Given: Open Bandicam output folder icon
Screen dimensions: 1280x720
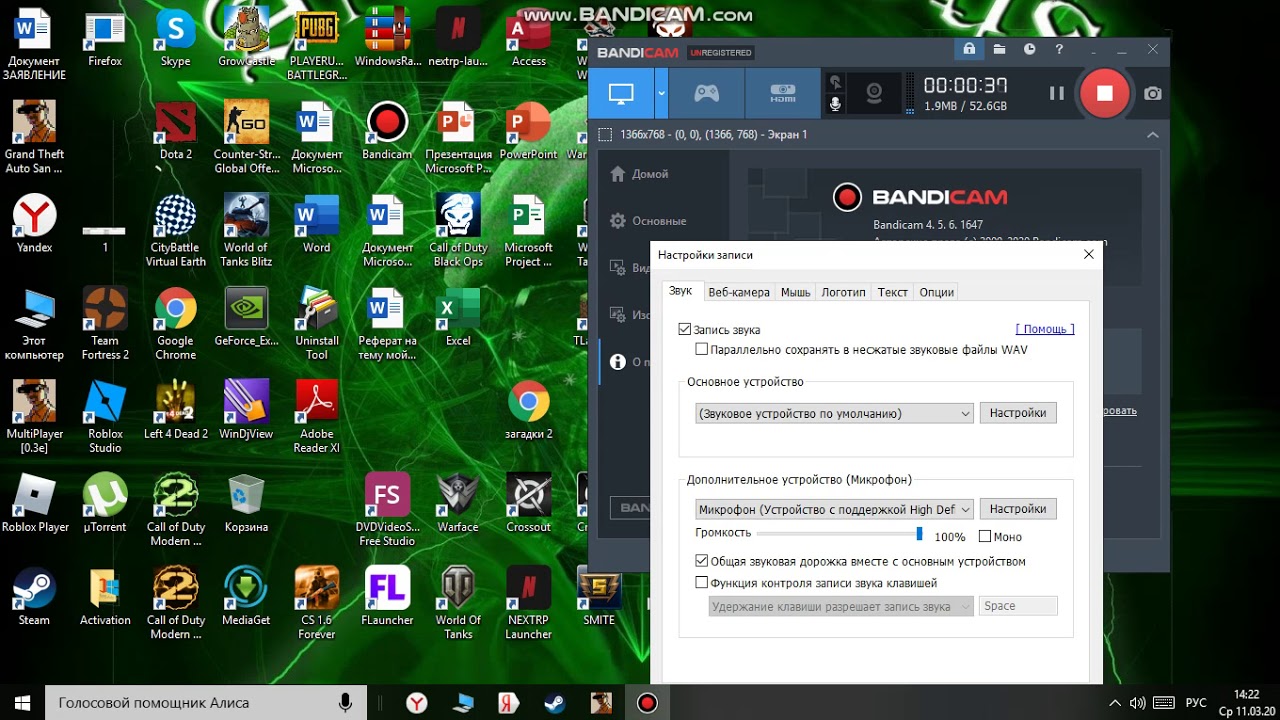Looking at the screenshot, I should [x=999, y=49].
